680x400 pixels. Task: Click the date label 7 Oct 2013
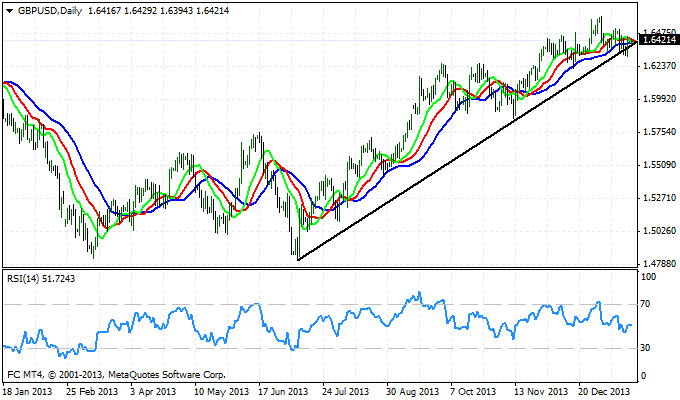point(473,391)
